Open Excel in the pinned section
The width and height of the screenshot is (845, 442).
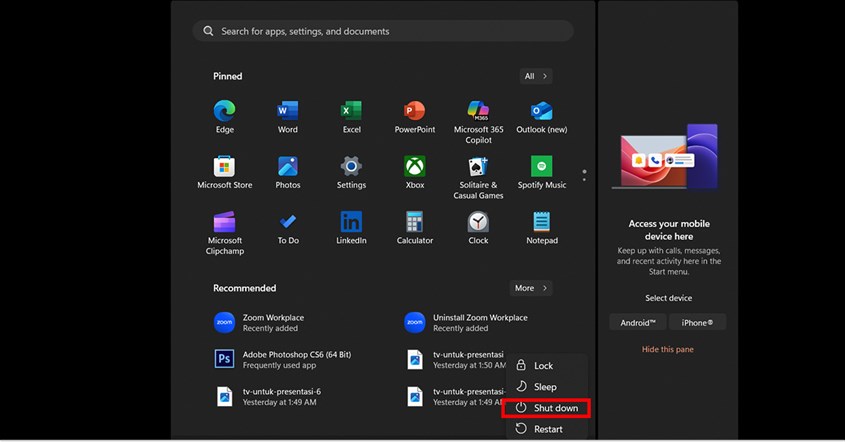pos(351,117)
